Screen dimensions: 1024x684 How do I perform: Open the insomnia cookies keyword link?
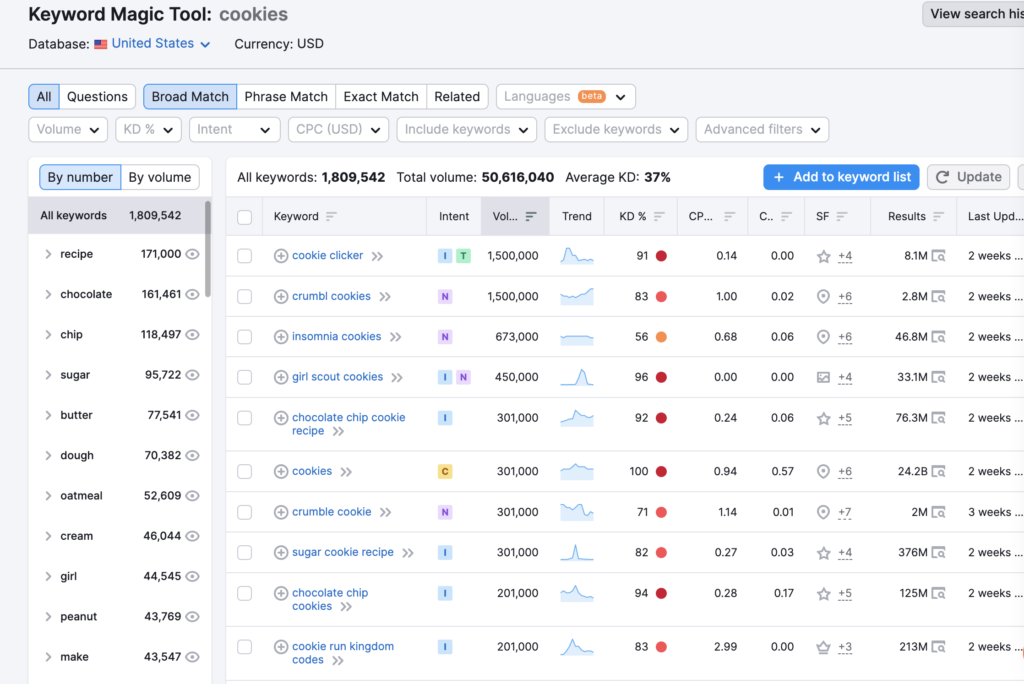coord(336,336)
